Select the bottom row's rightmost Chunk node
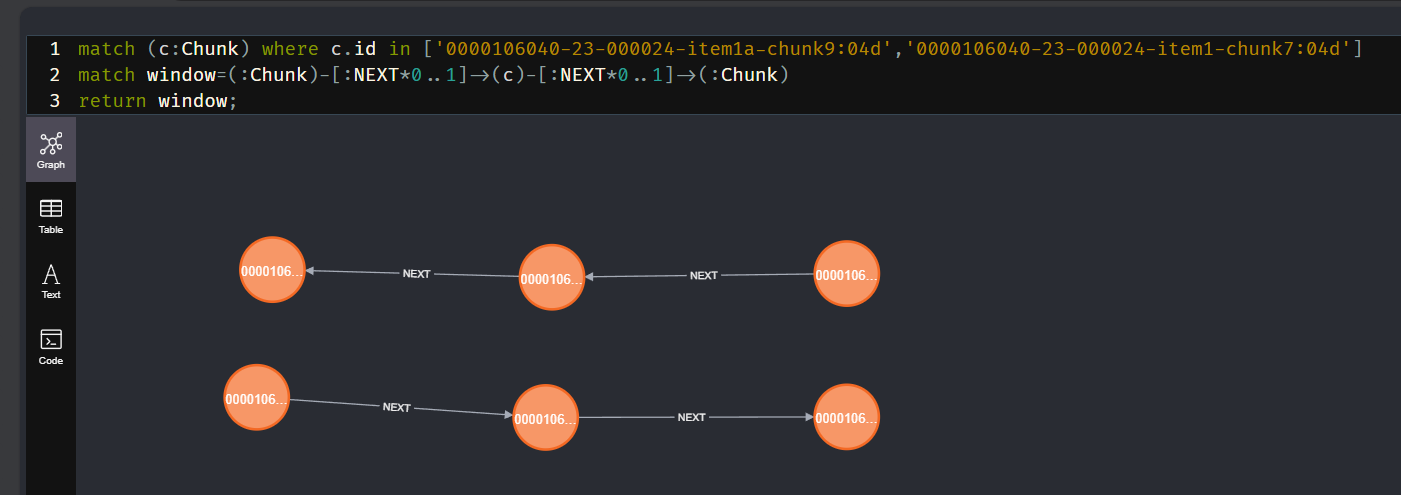This screenshot has width=1401, height=495. pos(846,417)
